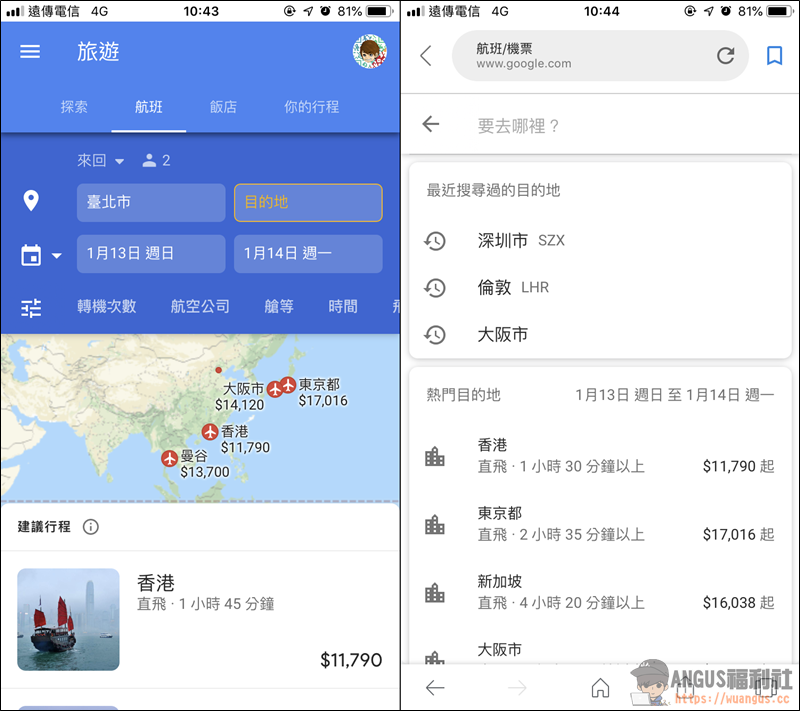The image size is (800, 711).
Task: Tap the 目的地 destination field
Action: point(308,202)
